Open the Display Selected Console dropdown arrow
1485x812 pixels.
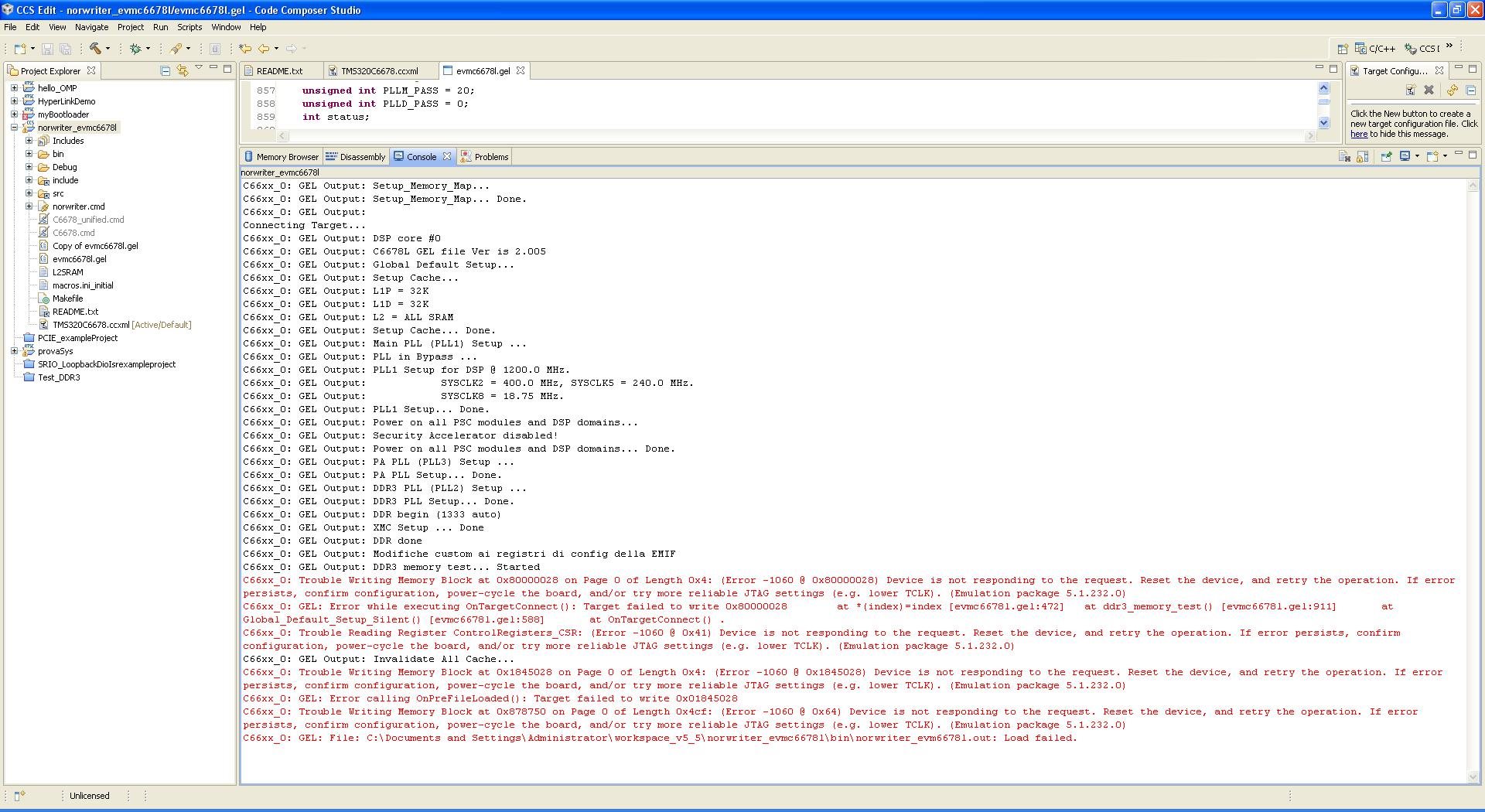[1417, 157]
